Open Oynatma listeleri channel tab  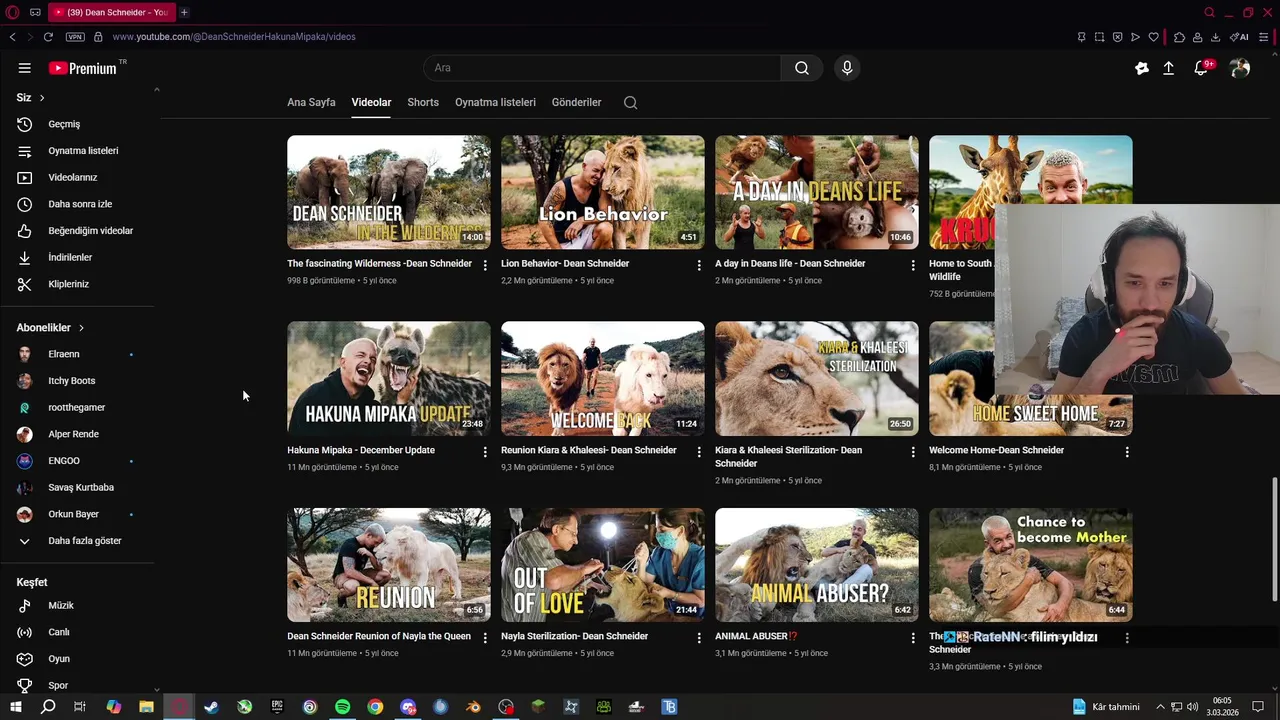(x=495, y=102)
